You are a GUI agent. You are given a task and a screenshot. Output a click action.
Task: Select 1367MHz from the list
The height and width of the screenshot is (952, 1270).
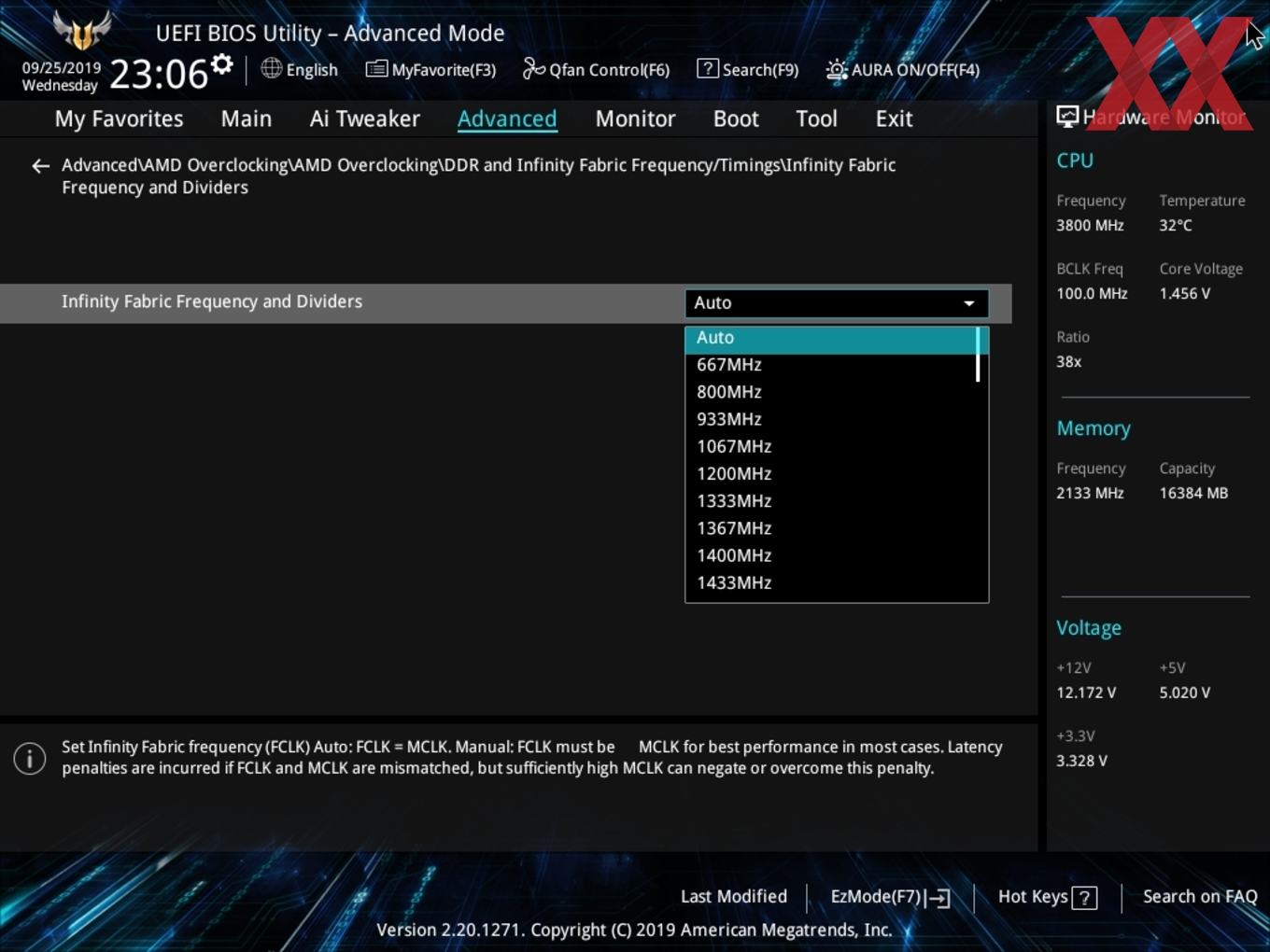point(830,528)
